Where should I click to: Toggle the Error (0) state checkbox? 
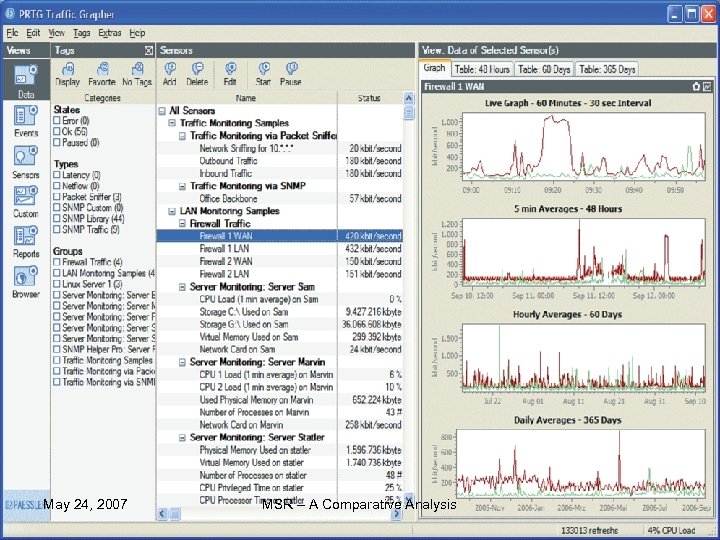57,120
